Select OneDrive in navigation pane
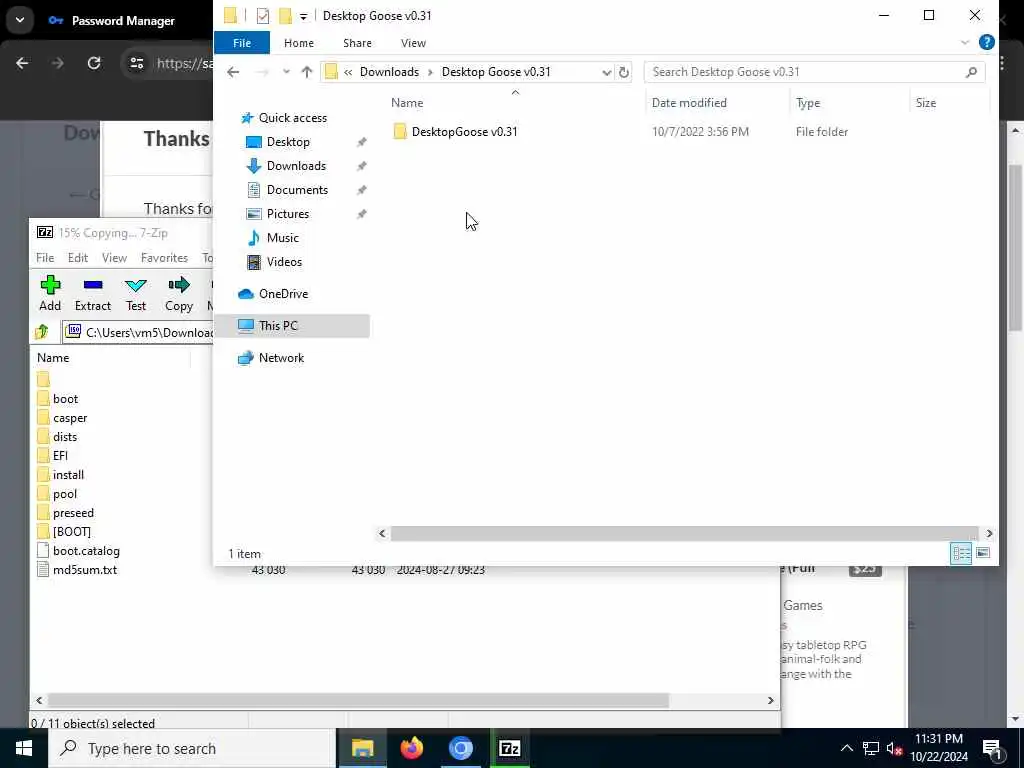Screen dimensions: 1024x768 (x=283, y=294)
